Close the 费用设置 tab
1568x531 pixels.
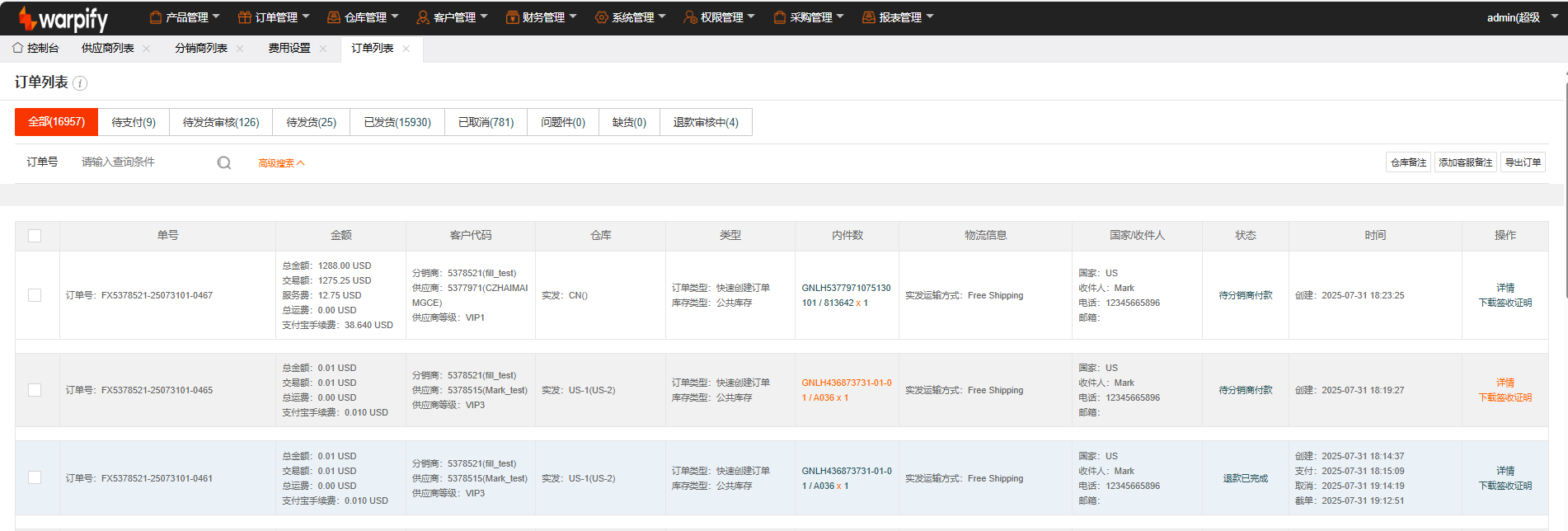[x=323, y=49]
